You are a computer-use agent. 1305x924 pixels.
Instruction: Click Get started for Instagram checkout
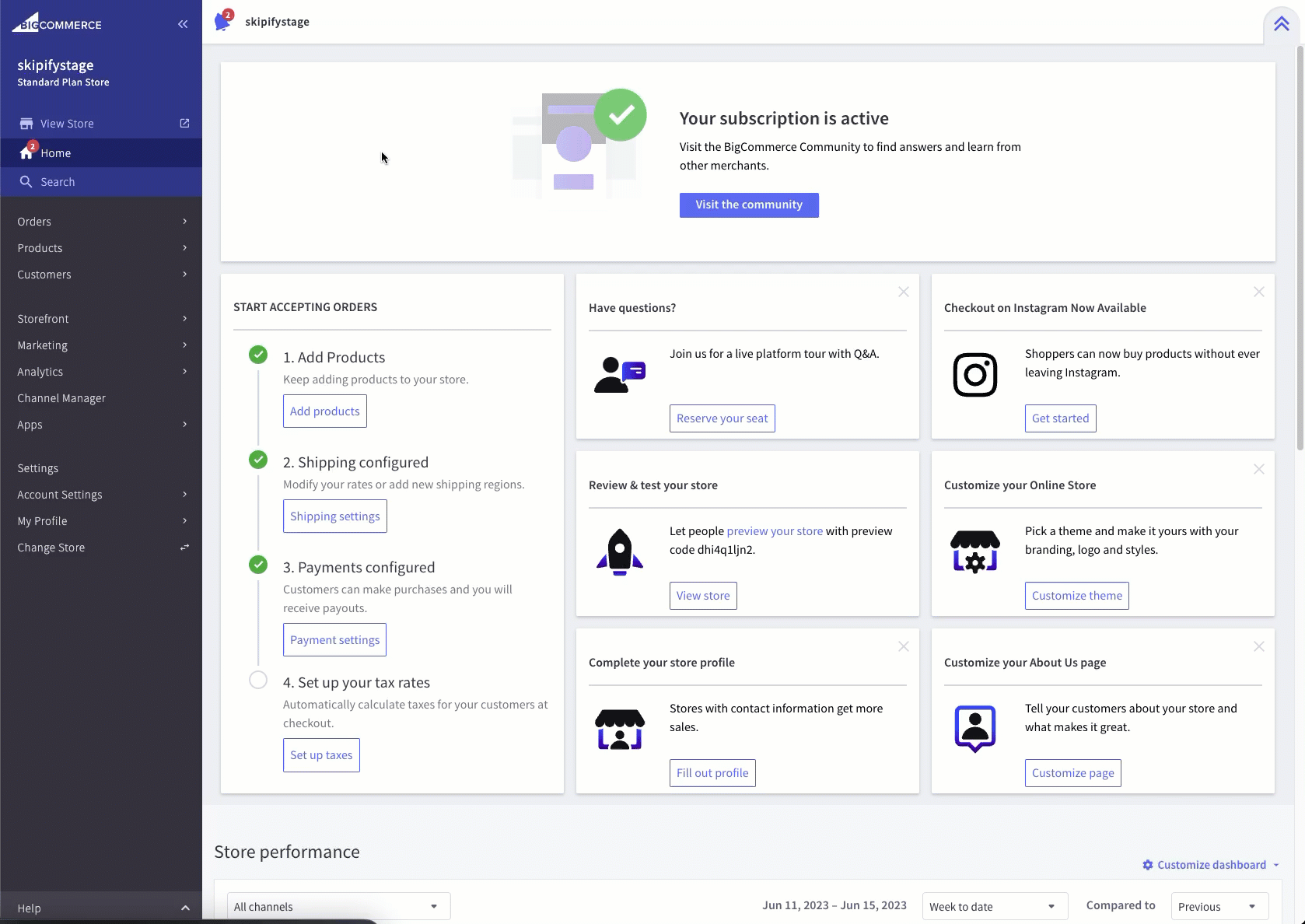[1061, 418]
